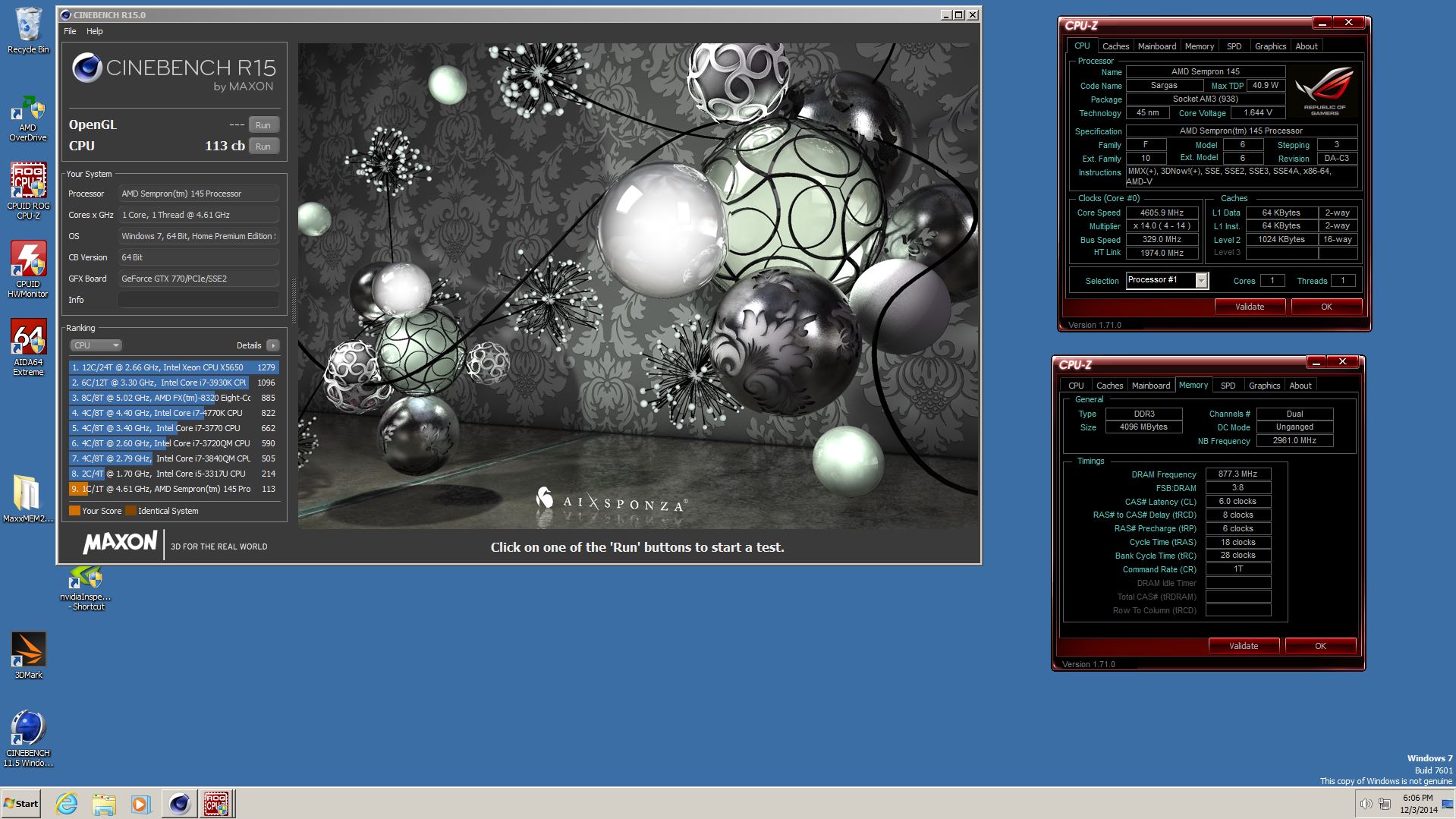Switch to SPD tab in upper CPU-Z
1456x819 pixels.
[x=1234, y=46]
